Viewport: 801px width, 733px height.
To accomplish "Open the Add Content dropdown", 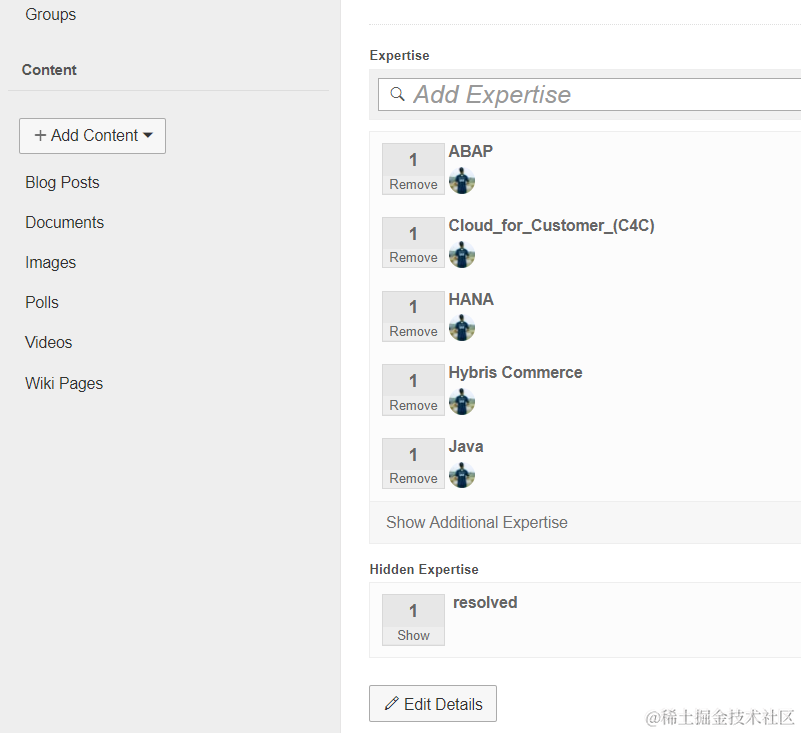I will tap(92, 136).
